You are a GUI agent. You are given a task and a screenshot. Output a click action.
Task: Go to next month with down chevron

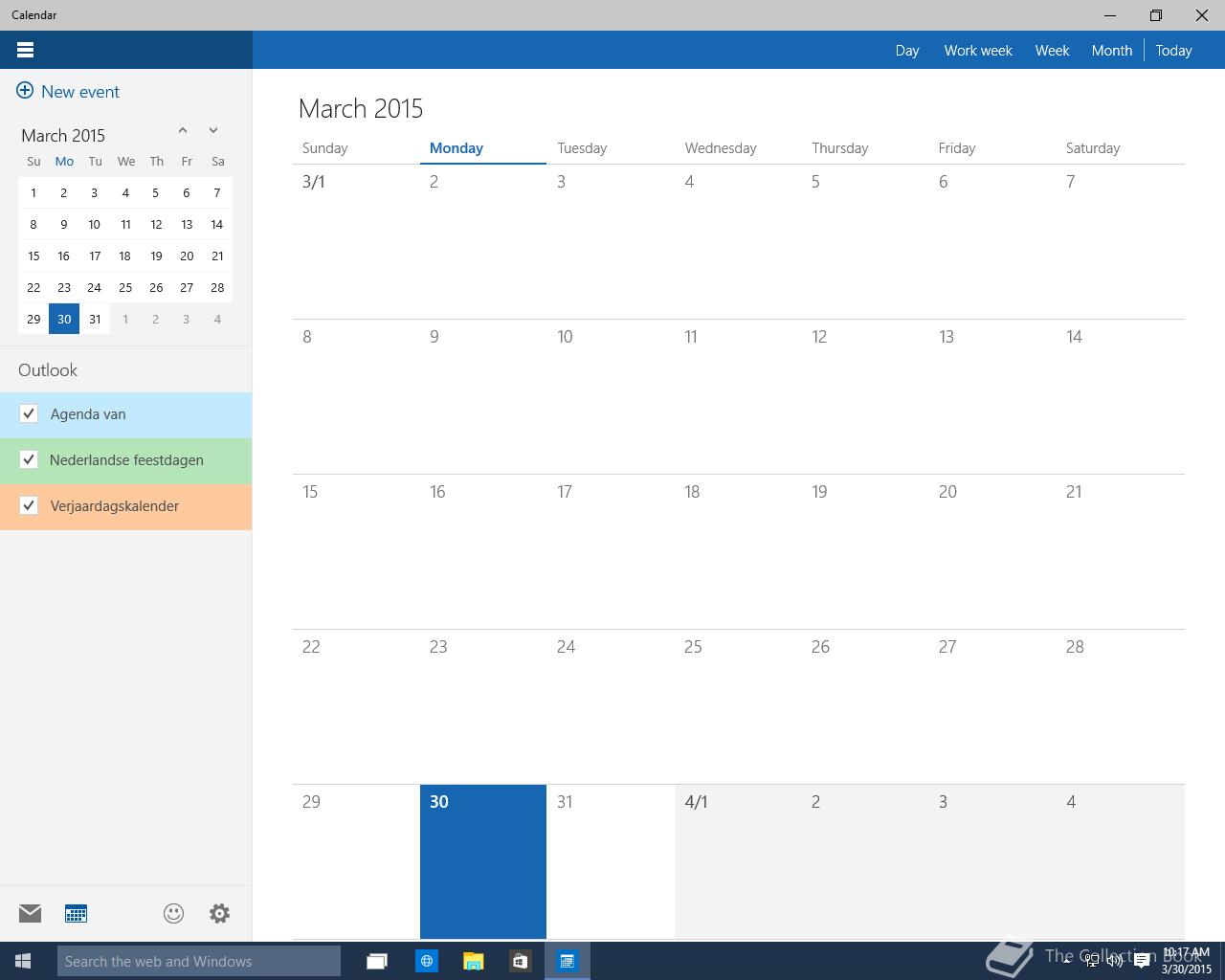[213, 130]
